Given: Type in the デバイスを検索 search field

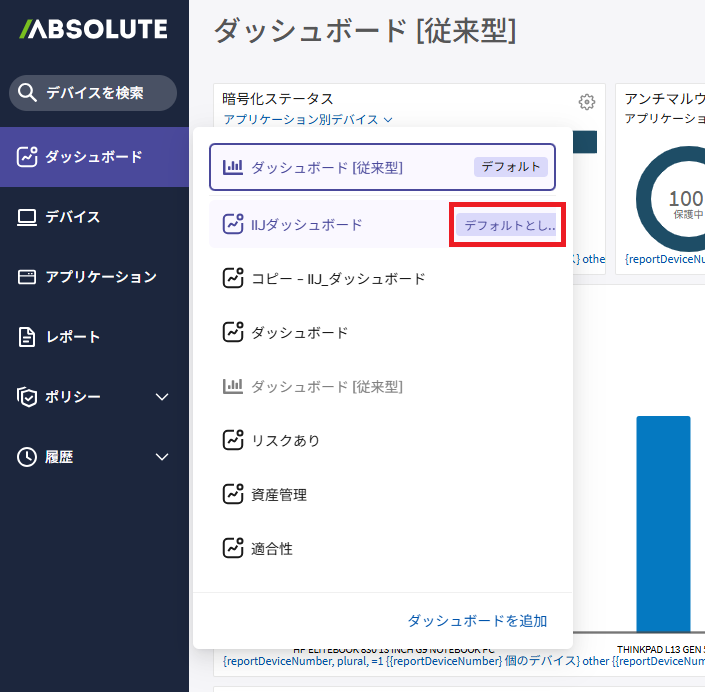Looking at the screenshot, I should (x=105, y=93).
